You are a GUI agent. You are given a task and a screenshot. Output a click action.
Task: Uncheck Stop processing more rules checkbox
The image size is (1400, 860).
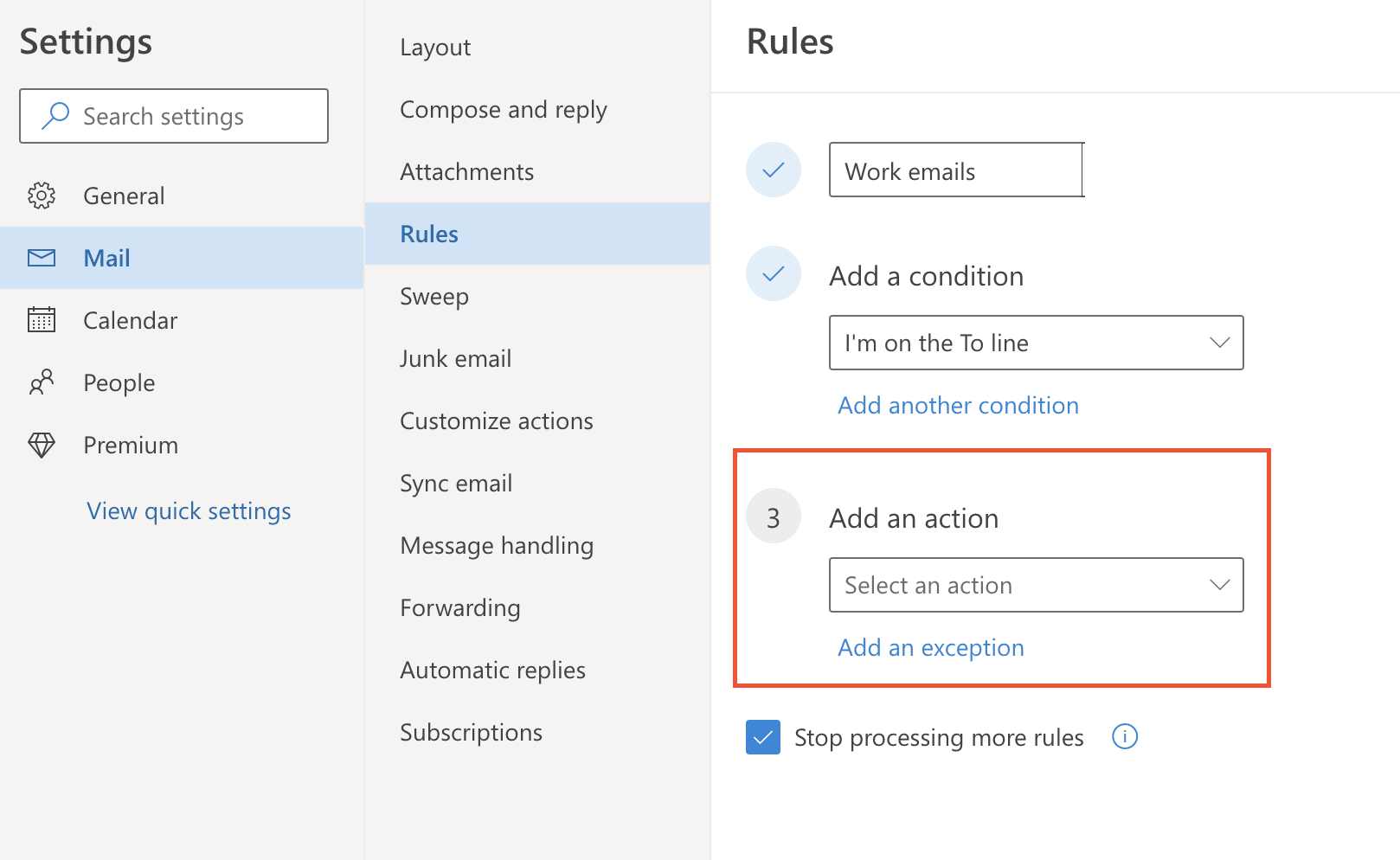click(763, 737)
